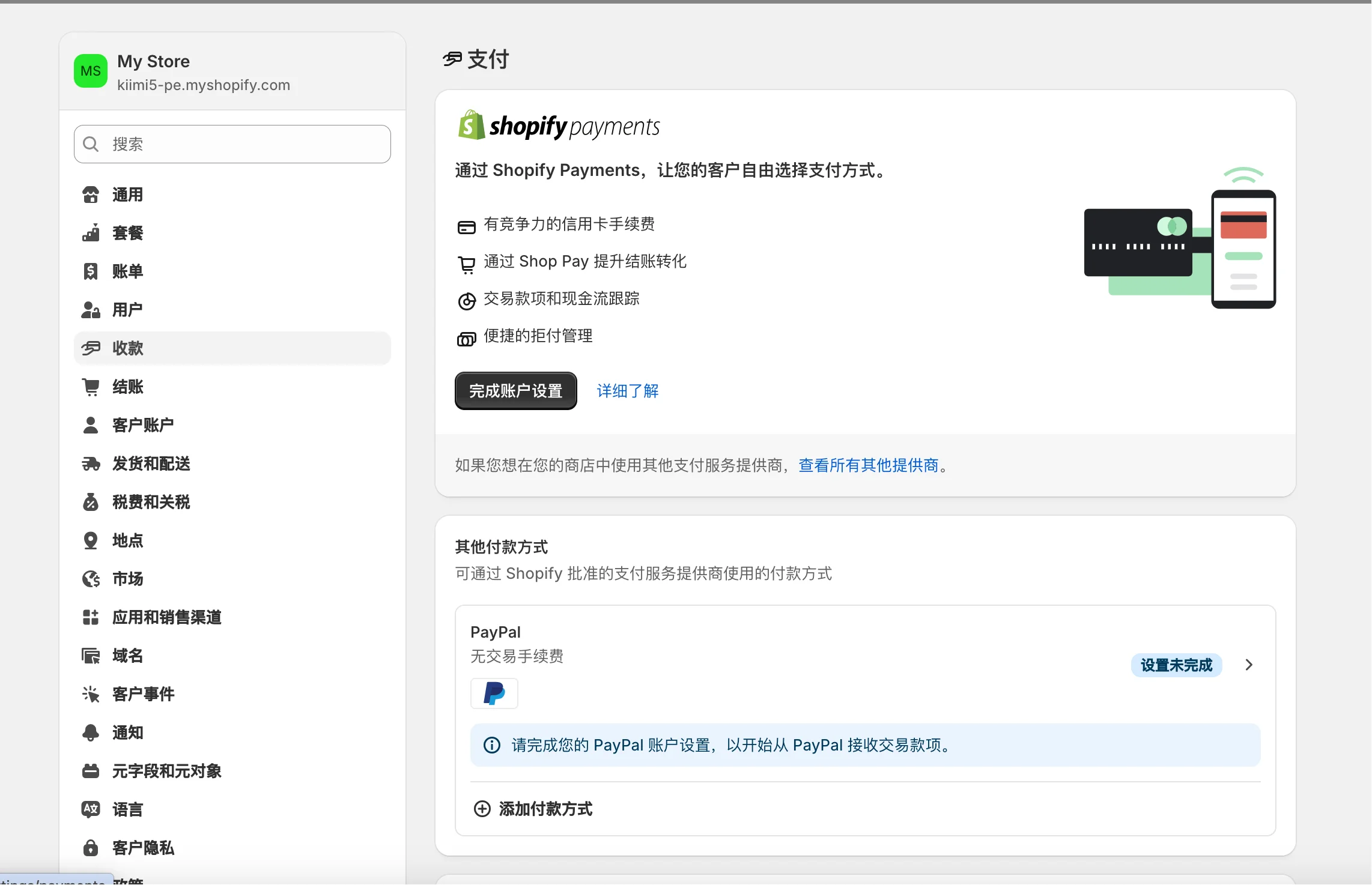Open 市场 markets settings
The width and height of the screenshot is (1372, 885).
pyautogui.click(x=232, y=579)
